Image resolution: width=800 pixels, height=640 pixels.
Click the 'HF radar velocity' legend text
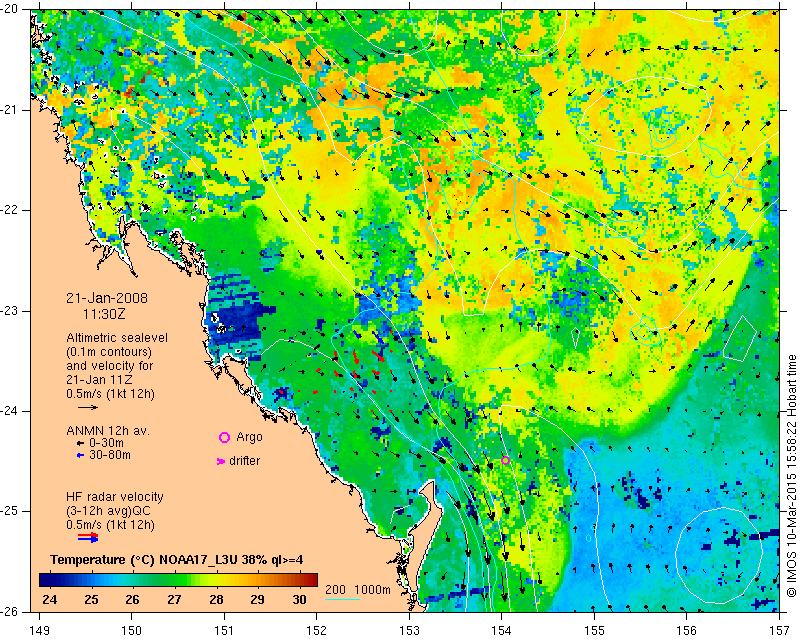point(115,497)
